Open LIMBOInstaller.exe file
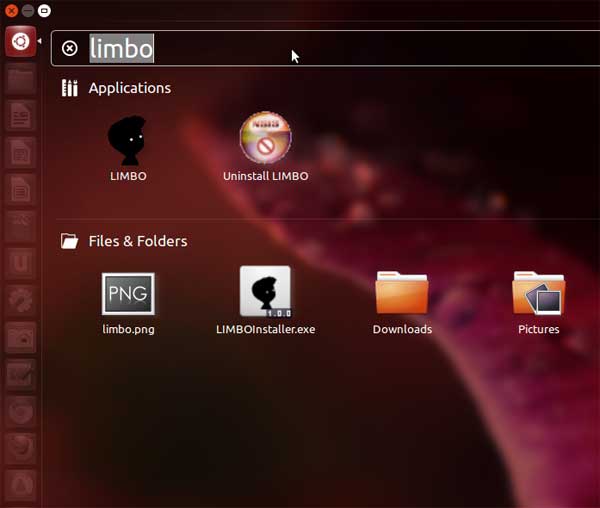 point(266,300)
